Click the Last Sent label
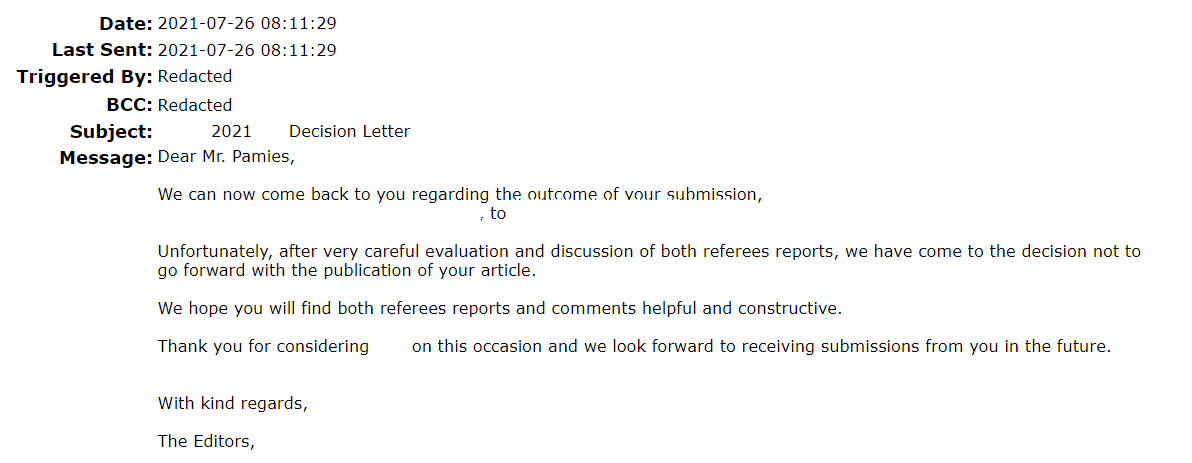The width and height of the screenshot is (1192, 463). (103, 50)
